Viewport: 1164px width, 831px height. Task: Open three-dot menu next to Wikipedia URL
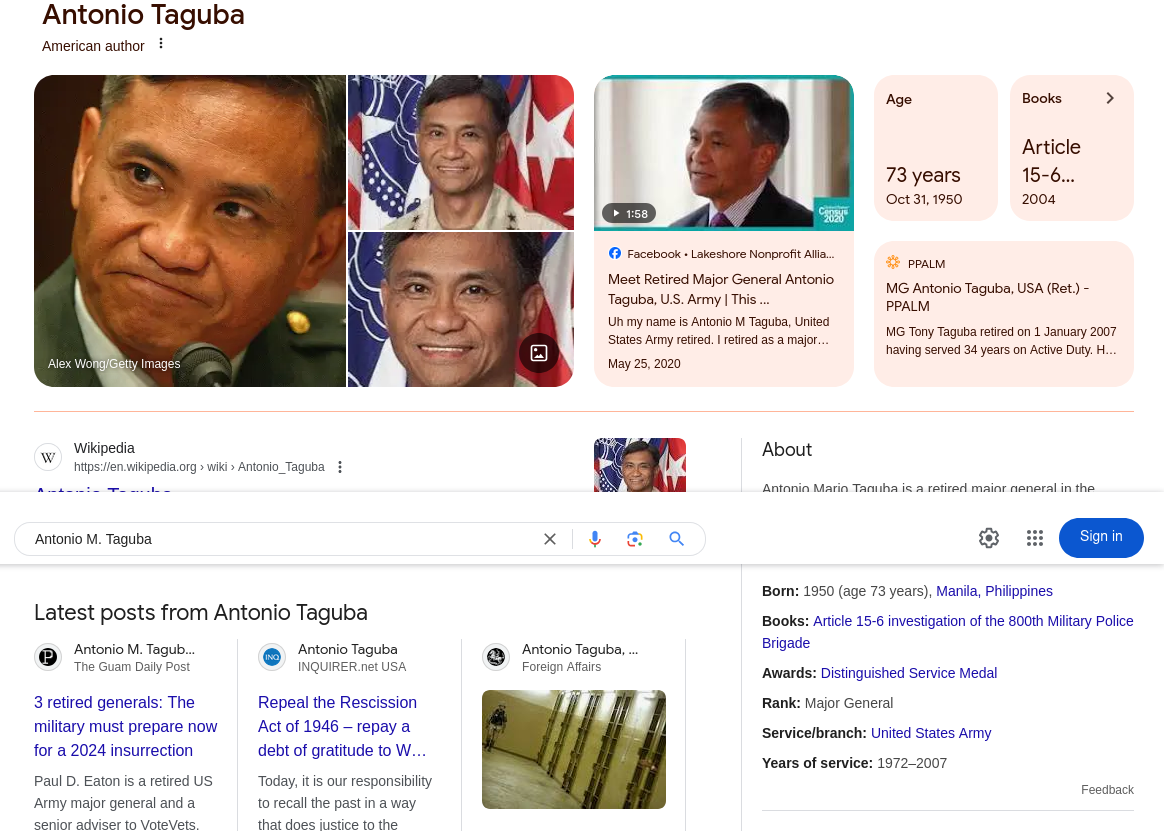(340, 467)
